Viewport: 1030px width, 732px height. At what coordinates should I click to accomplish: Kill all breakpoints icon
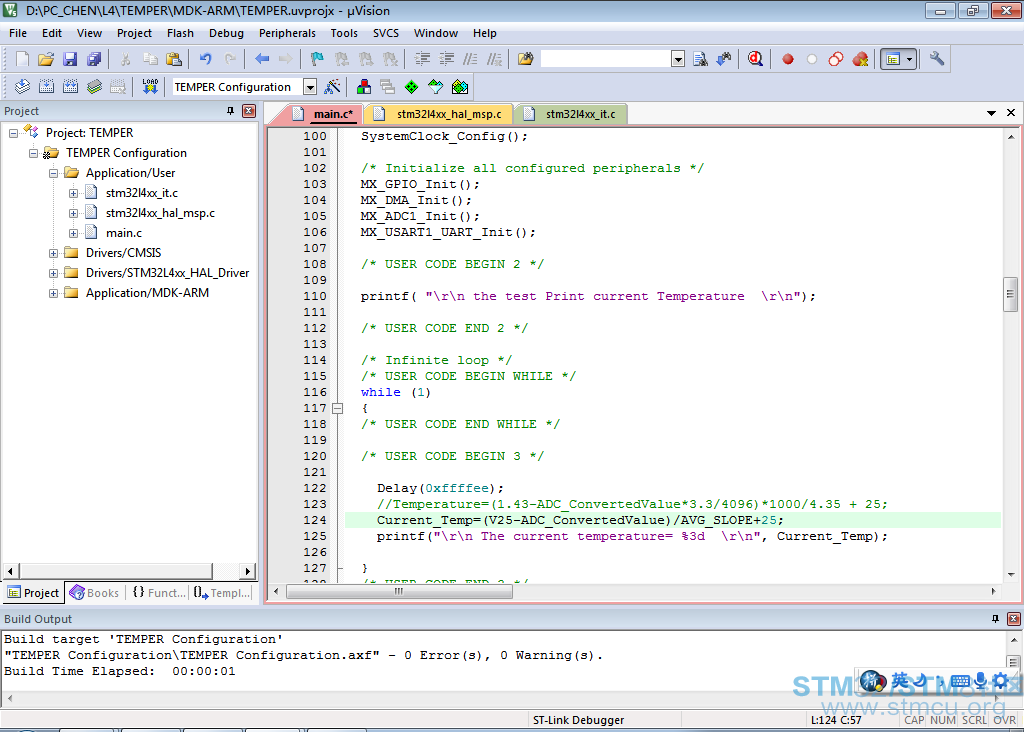(860, 59)
